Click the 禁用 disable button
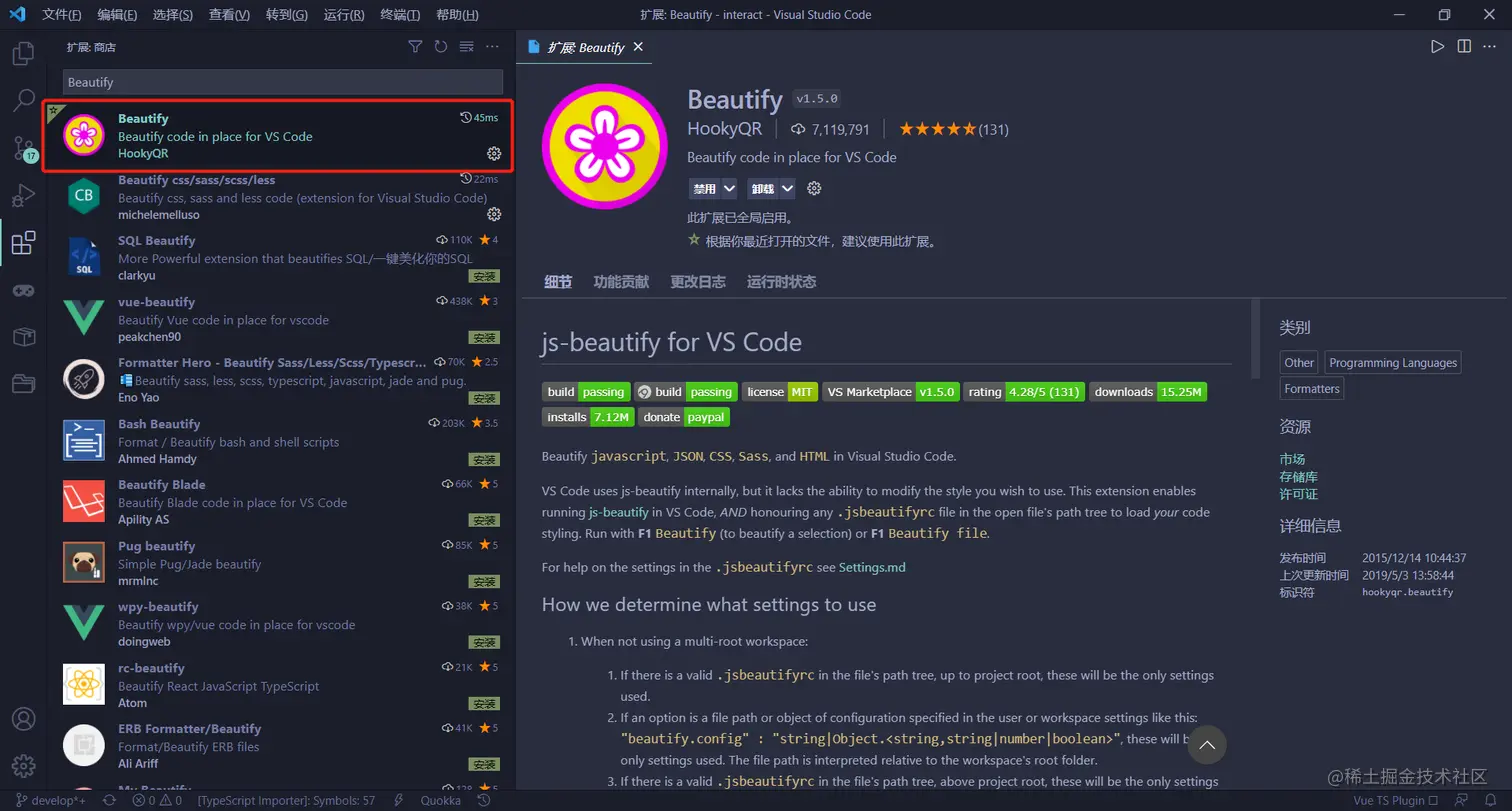Screen dimensions: 1512x811 click(x=704, y=188)
